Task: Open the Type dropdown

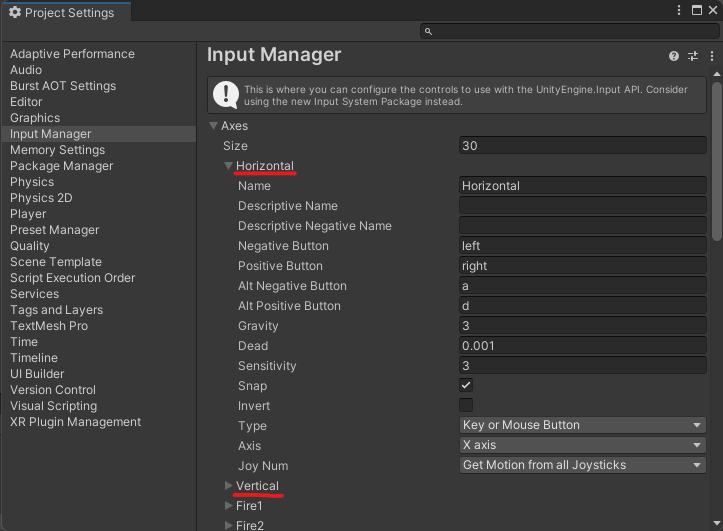Action: [582, 425]
